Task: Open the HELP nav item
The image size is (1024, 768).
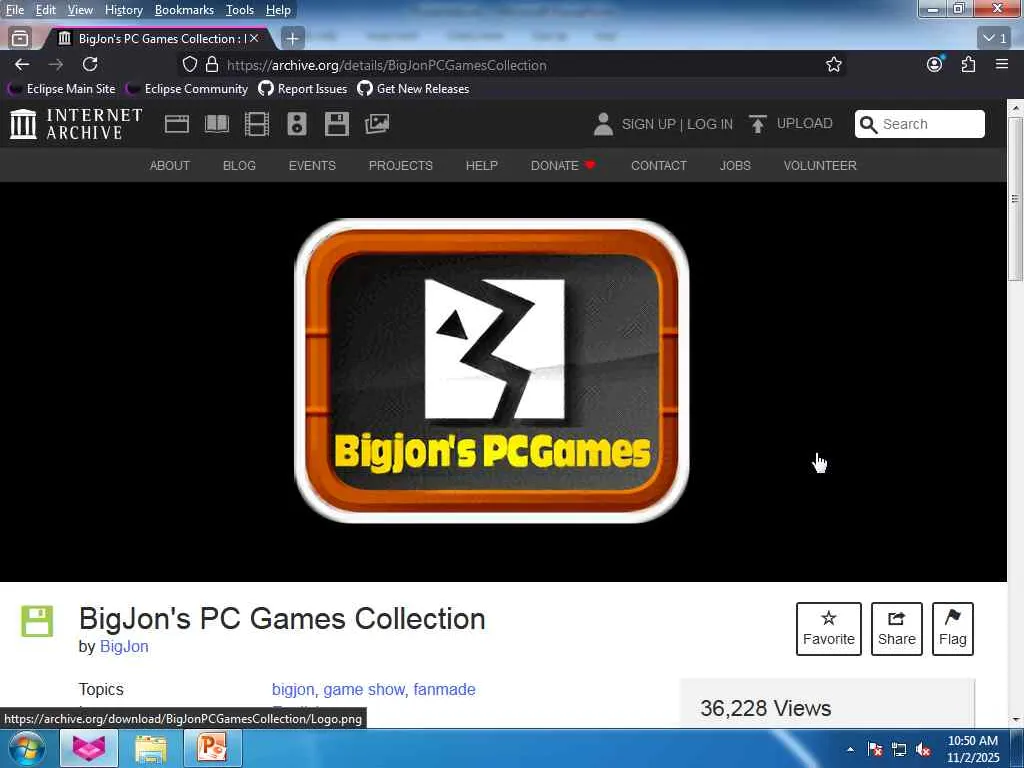Action: (x=481, y=165)
